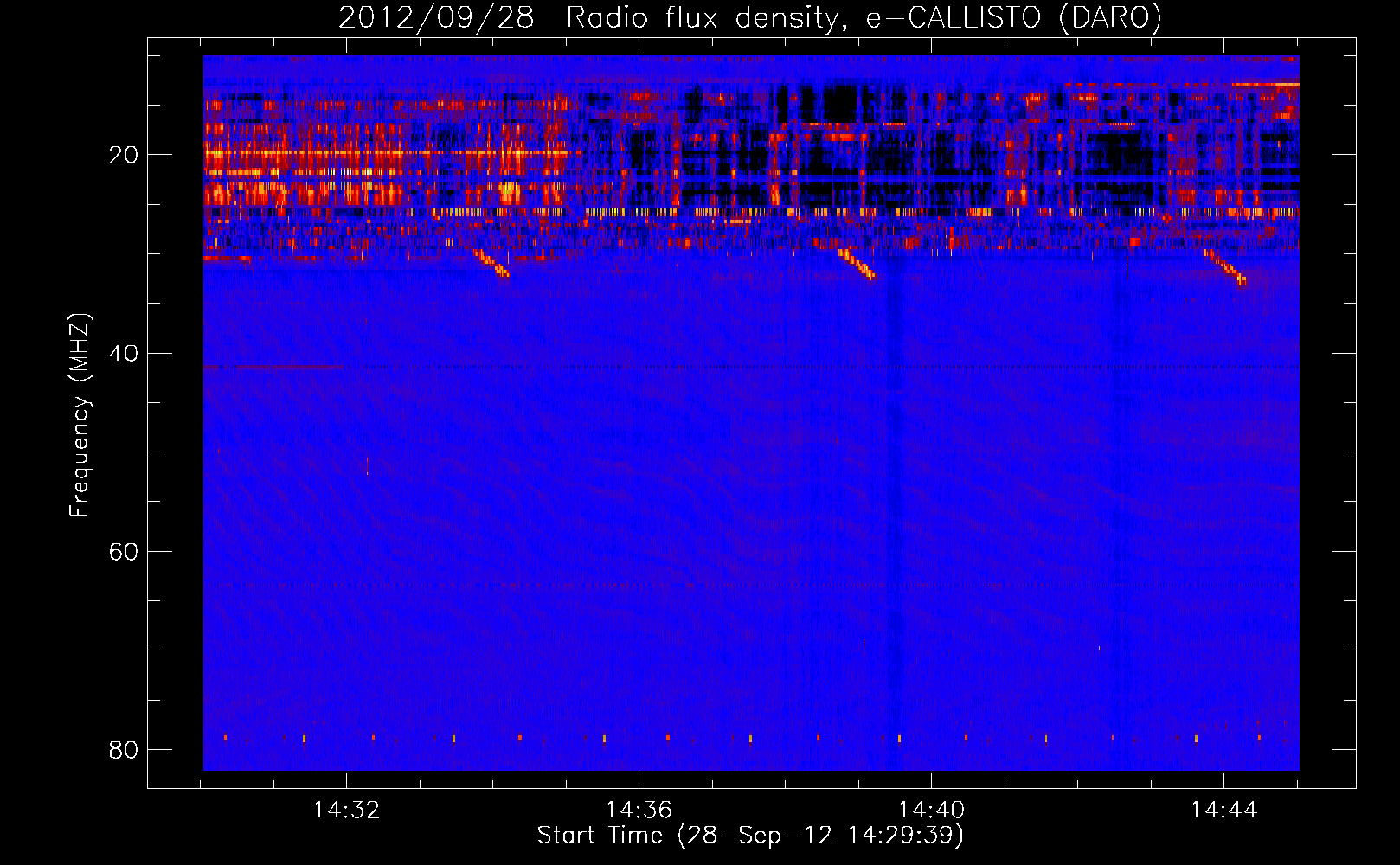This screenshot has width=1400, height=865.
Task: Click the '80' frequency tick label
Action: [x=124, y=749]
